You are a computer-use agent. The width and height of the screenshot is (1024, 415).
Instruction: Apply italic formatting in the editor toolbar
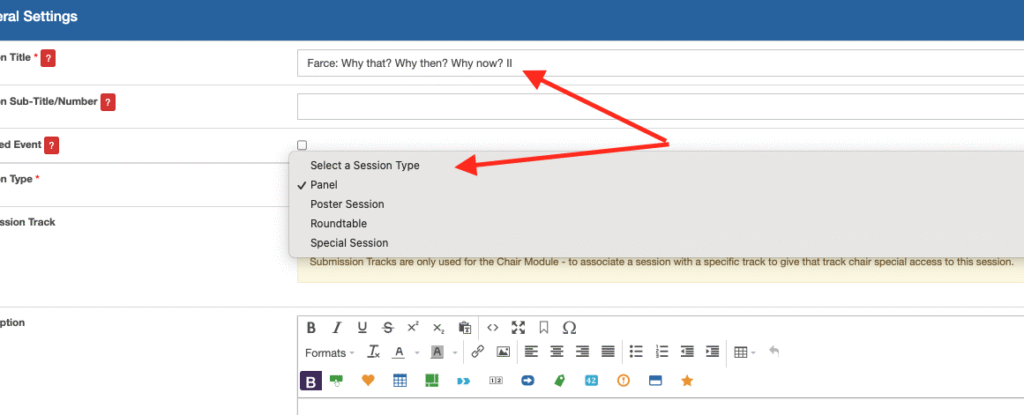pos(337,327)
